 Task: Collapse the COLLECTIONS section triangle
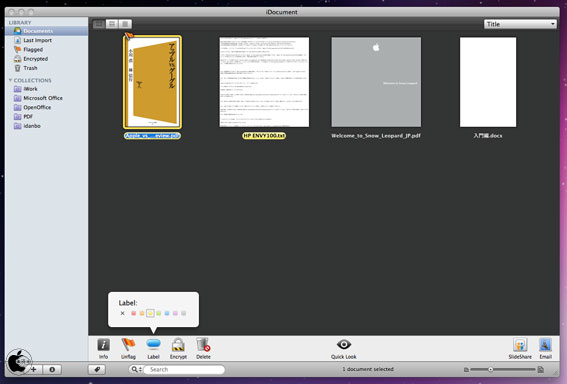[x=10, y=80]
